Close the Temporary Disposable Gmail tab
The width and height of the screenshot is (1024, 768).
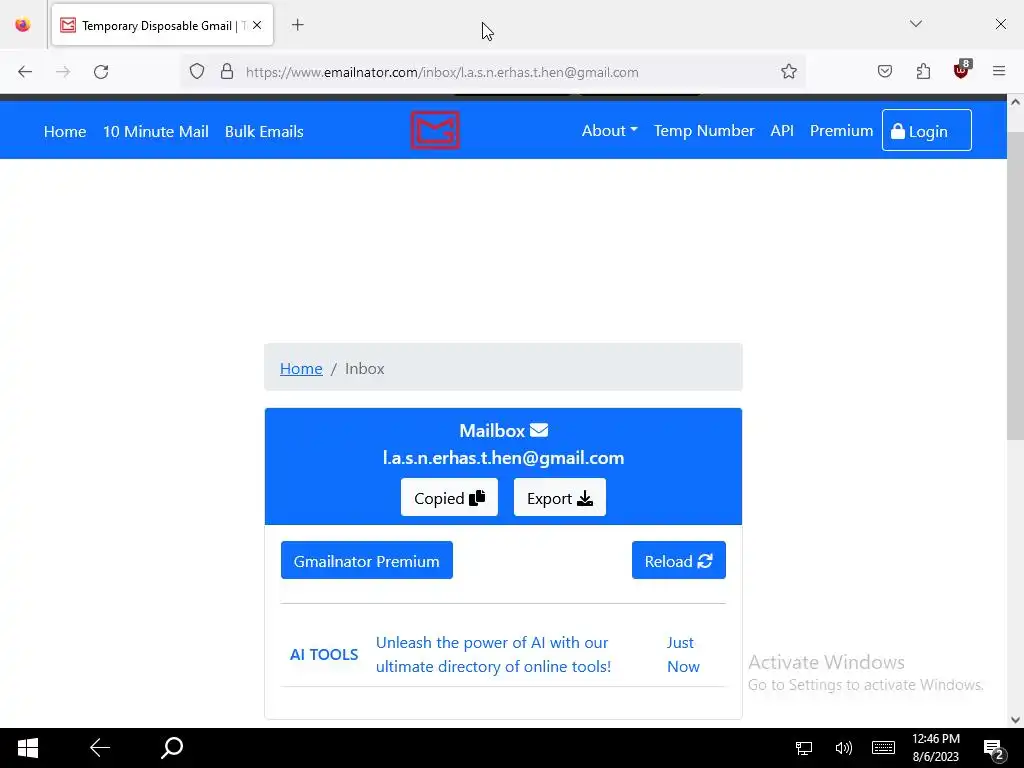click(257, 25)
